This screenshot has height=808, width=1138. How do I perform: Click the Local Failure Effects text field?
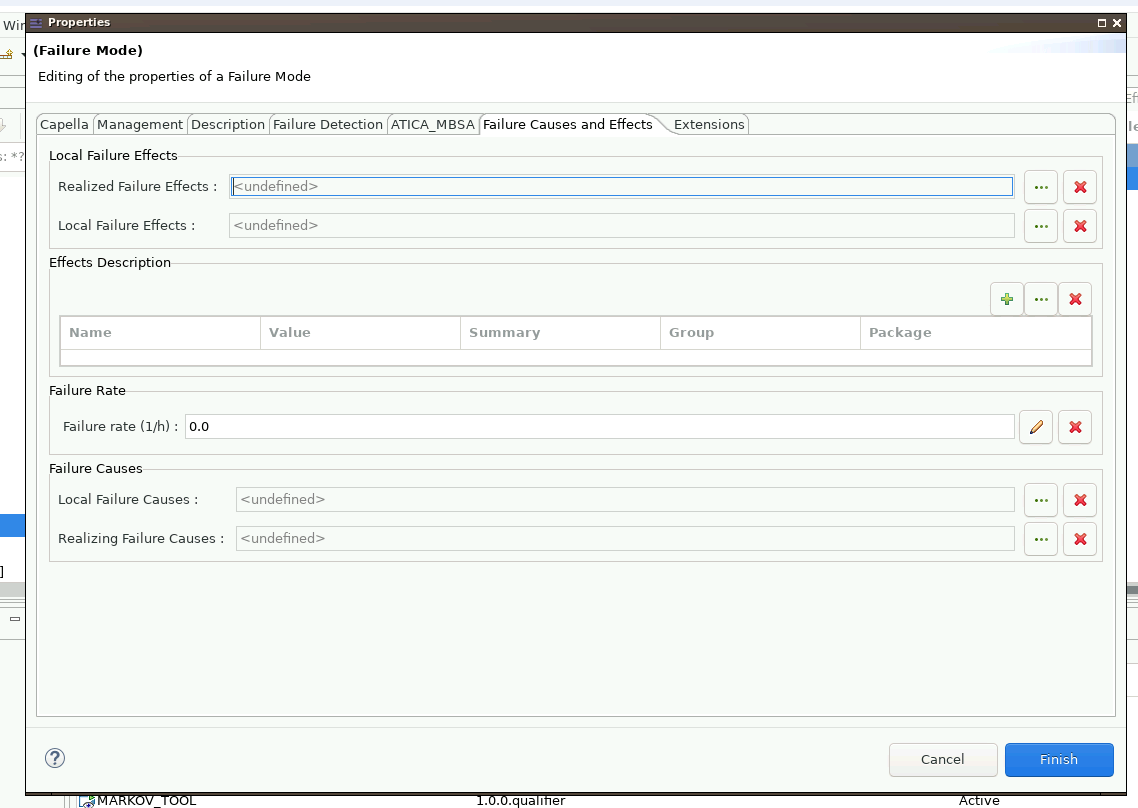622,226
